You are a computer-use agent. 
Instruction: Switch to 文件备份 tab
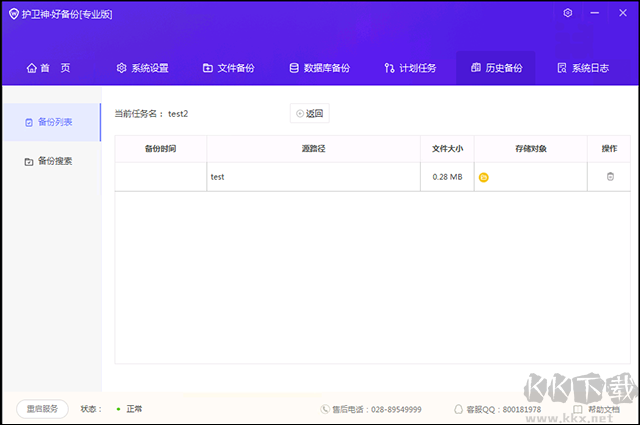(229, 68)
